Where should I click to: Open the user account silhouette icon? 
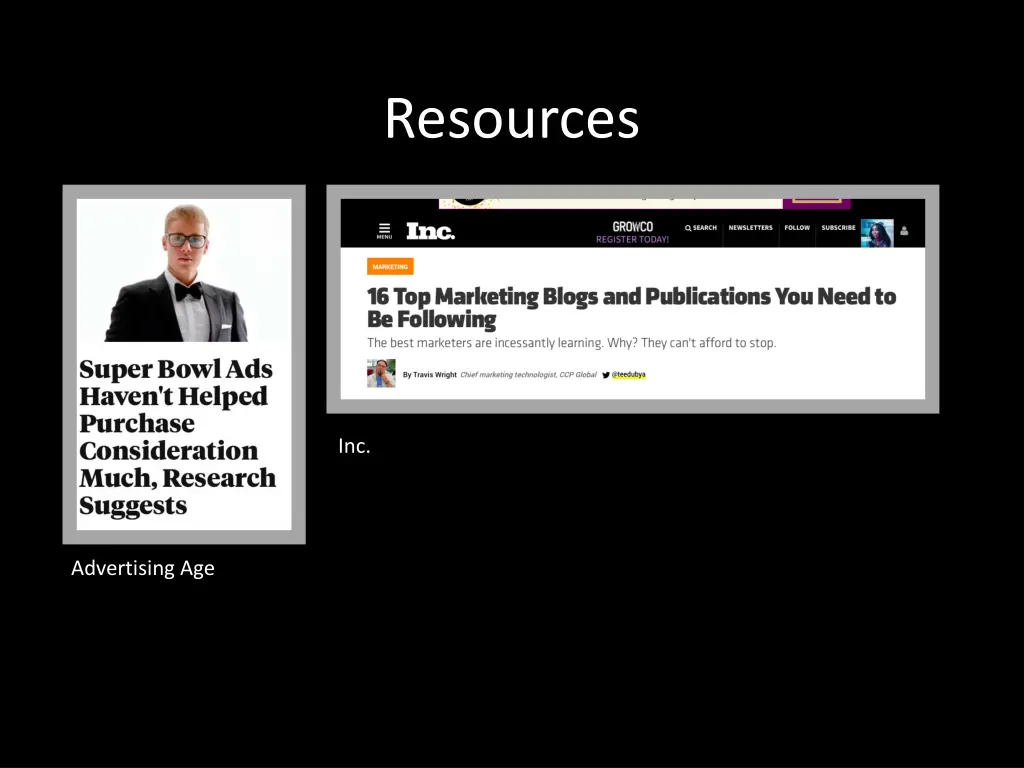(904, 231)
